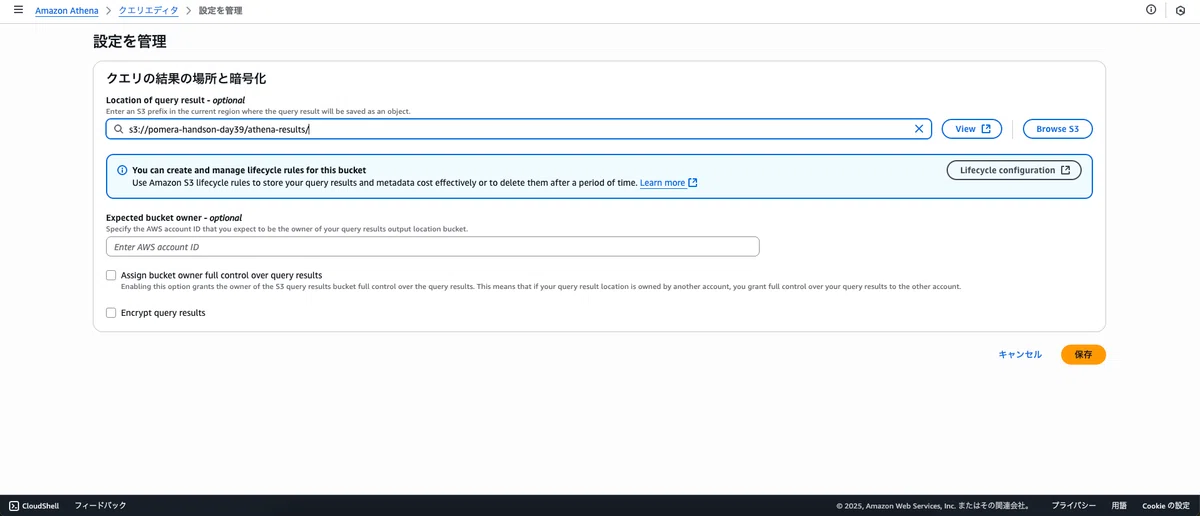Click the クエリの結果の場所と暗号化 heading
This screenshot has height=516, width=1200.
point(186,78)
